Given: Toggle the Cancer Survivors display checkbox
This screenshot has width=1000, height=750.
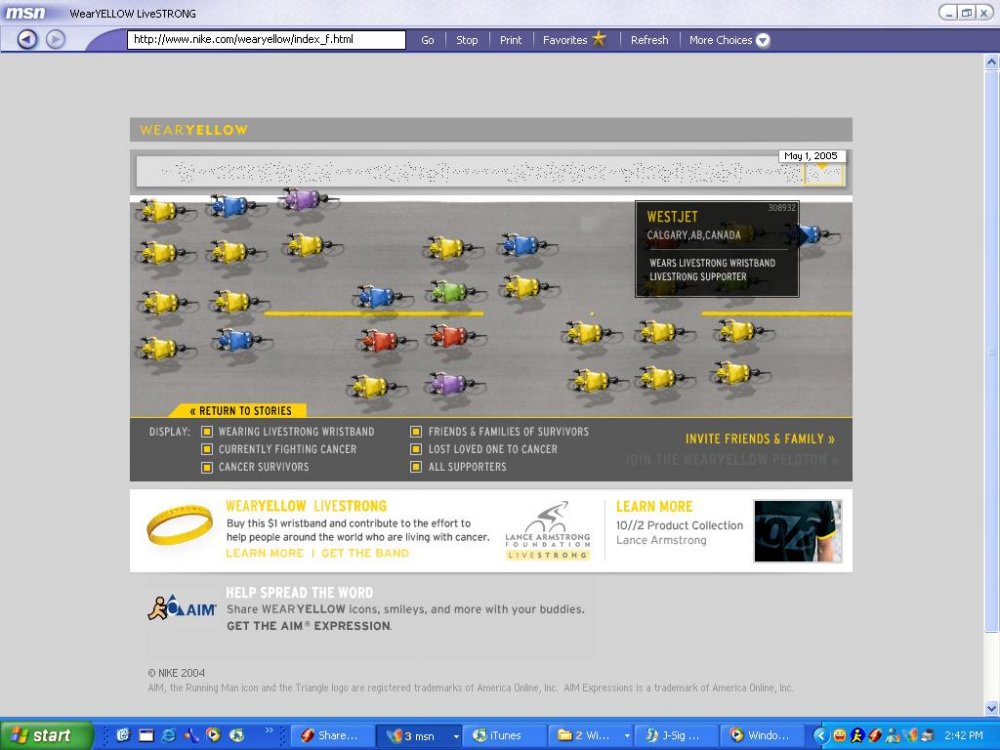Looking at the screenshot, I should [x=207, y=467].
